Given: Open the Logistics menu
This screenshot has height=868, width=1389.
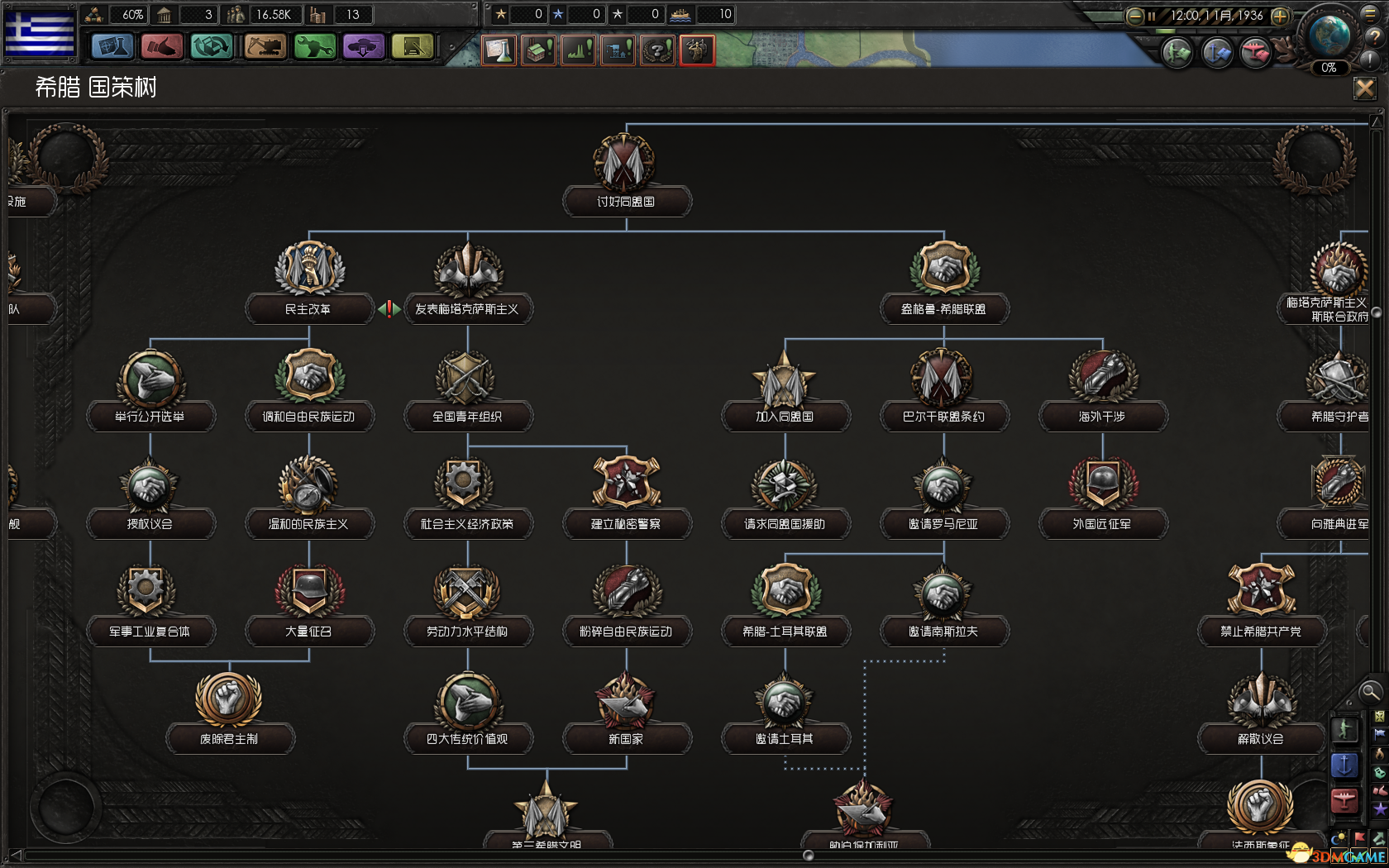Looking at the screenshot, I should [413, 46].
